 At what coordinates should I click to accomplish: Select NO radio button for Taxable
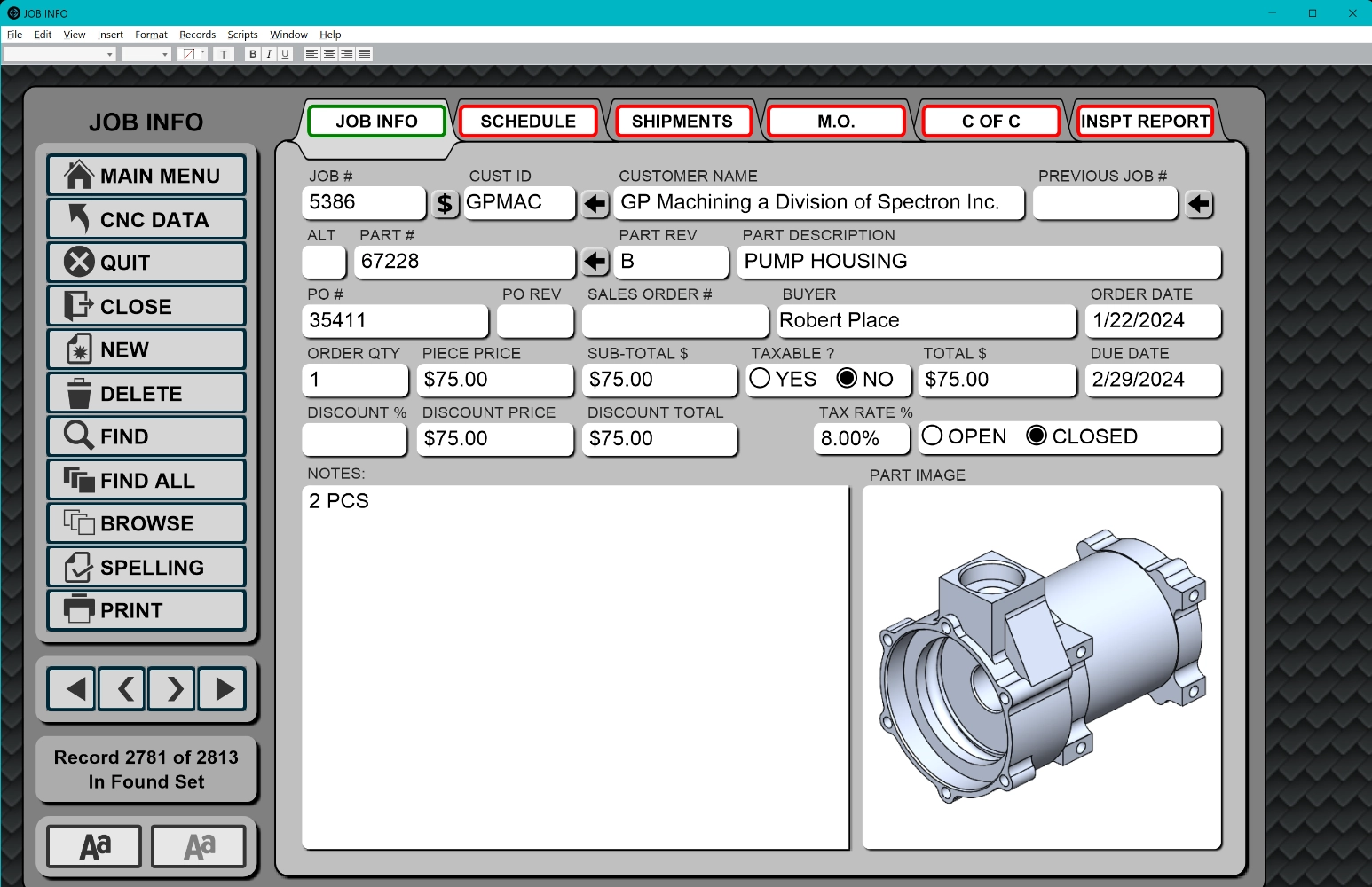(x=848, y=379)
